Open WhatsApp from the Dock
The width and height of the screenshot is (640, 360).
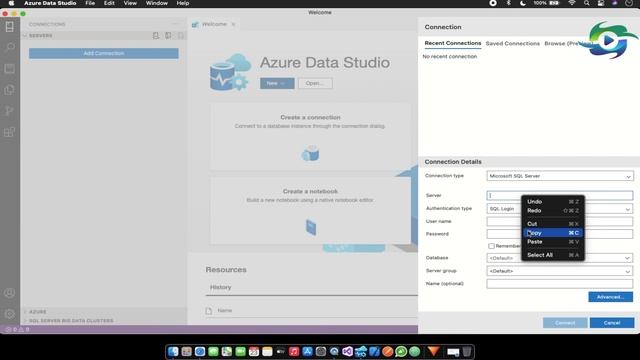[x=401, y=351]
